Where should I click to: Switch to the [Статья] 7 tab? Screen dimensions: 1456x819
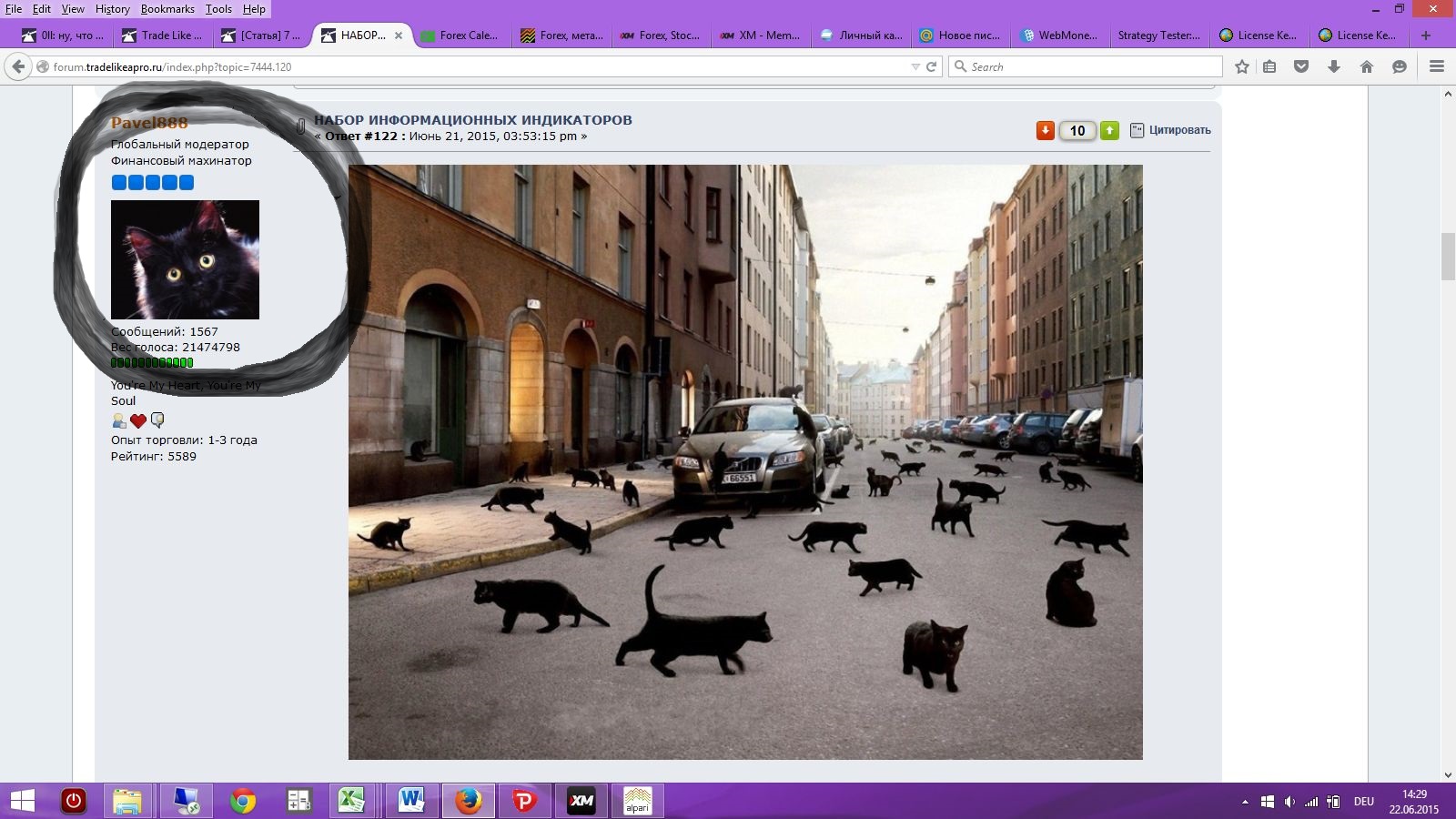(x=262, y=35)
